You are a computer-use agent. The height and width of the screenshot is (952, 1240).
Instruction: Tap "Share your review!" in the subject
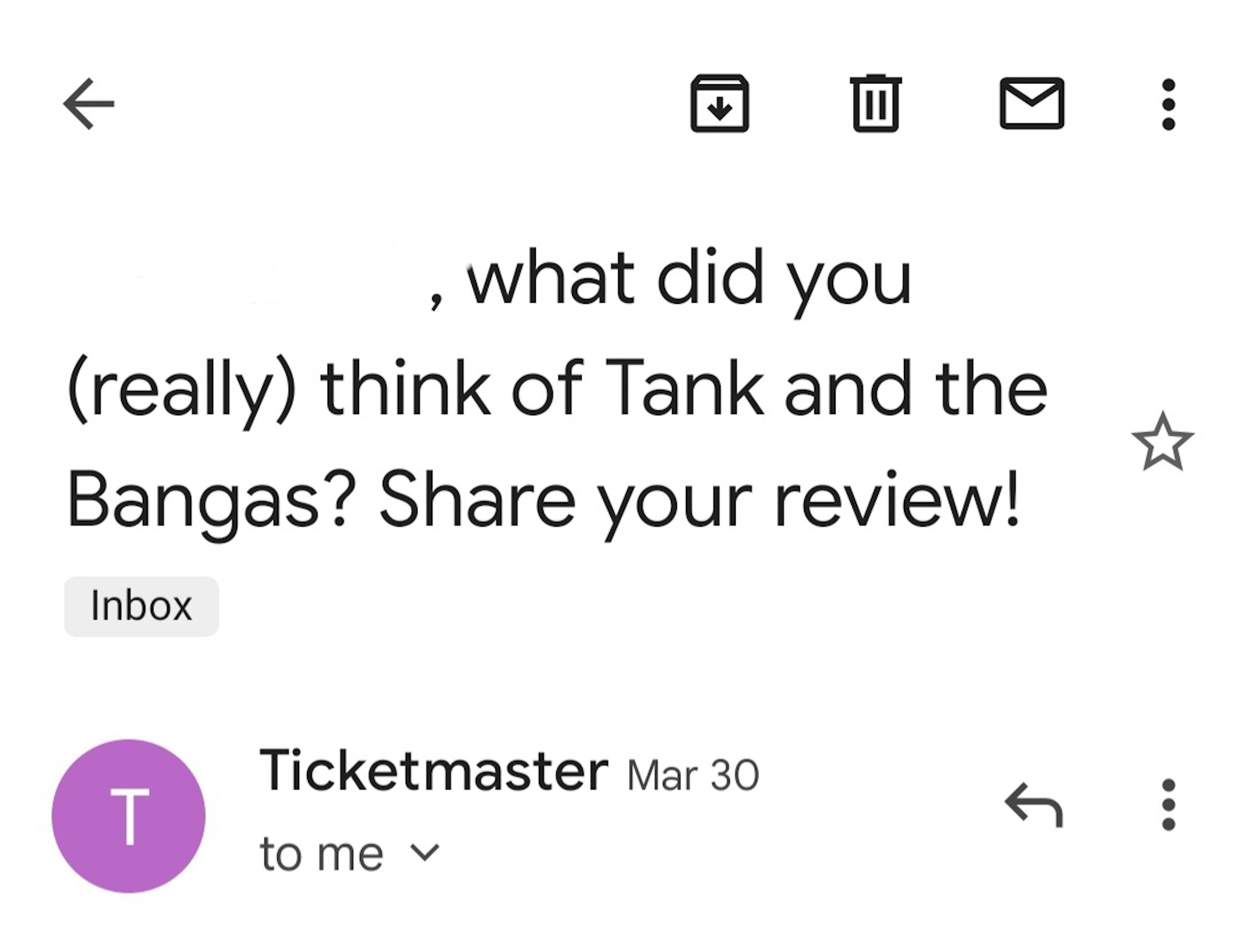point(699,501)
